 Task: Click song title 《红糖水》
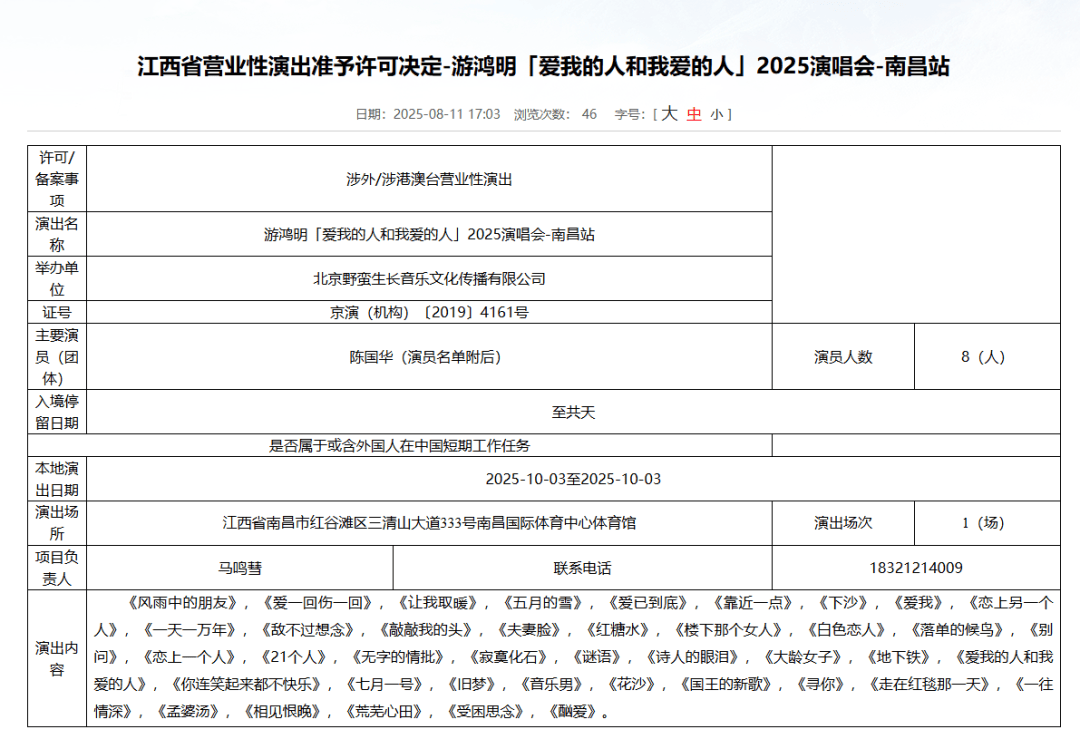pyautogui.click(x=618, y=630)
